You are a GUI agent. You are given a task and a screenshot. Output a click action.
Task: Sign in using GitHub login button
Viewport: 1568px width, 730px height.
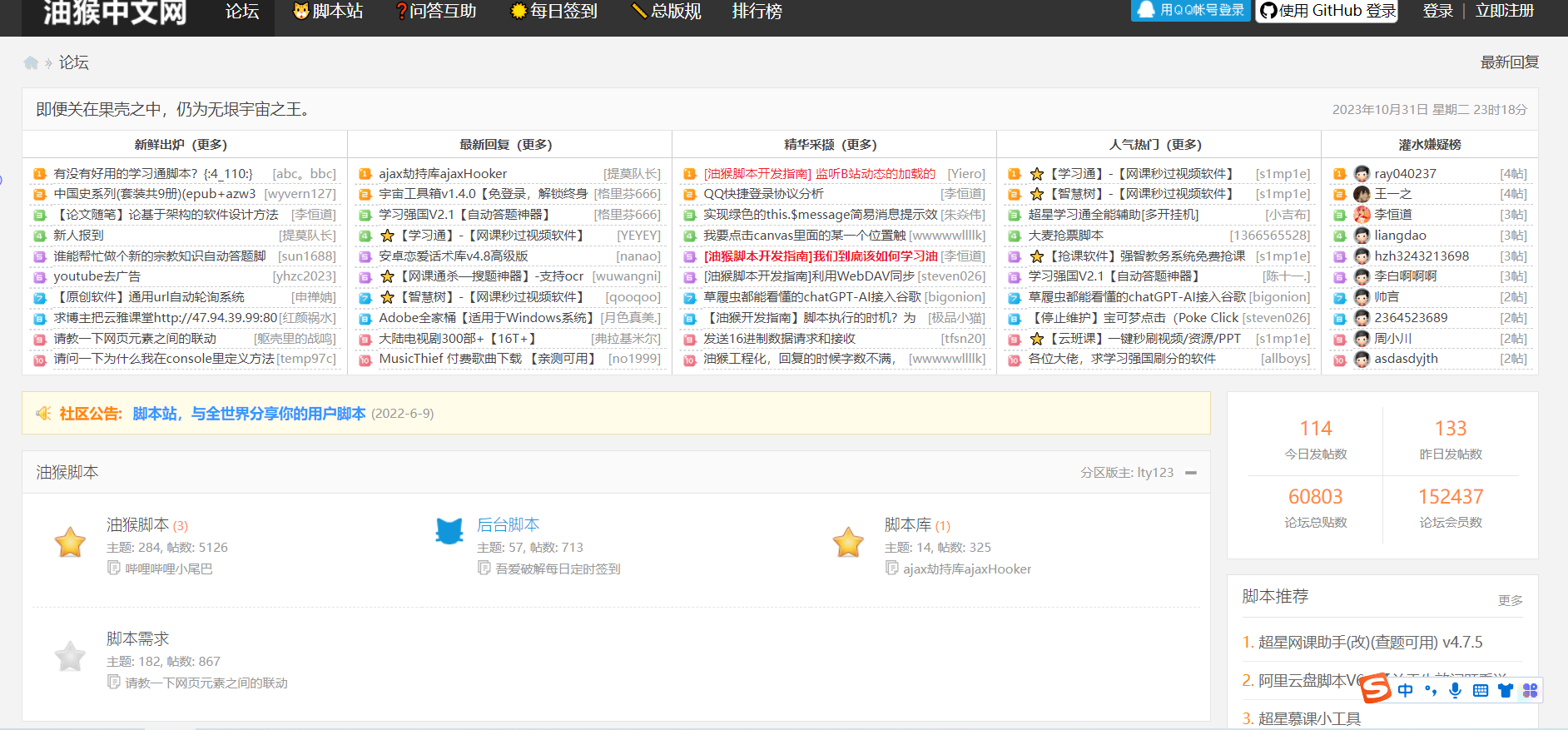[x=1327, y=11]
